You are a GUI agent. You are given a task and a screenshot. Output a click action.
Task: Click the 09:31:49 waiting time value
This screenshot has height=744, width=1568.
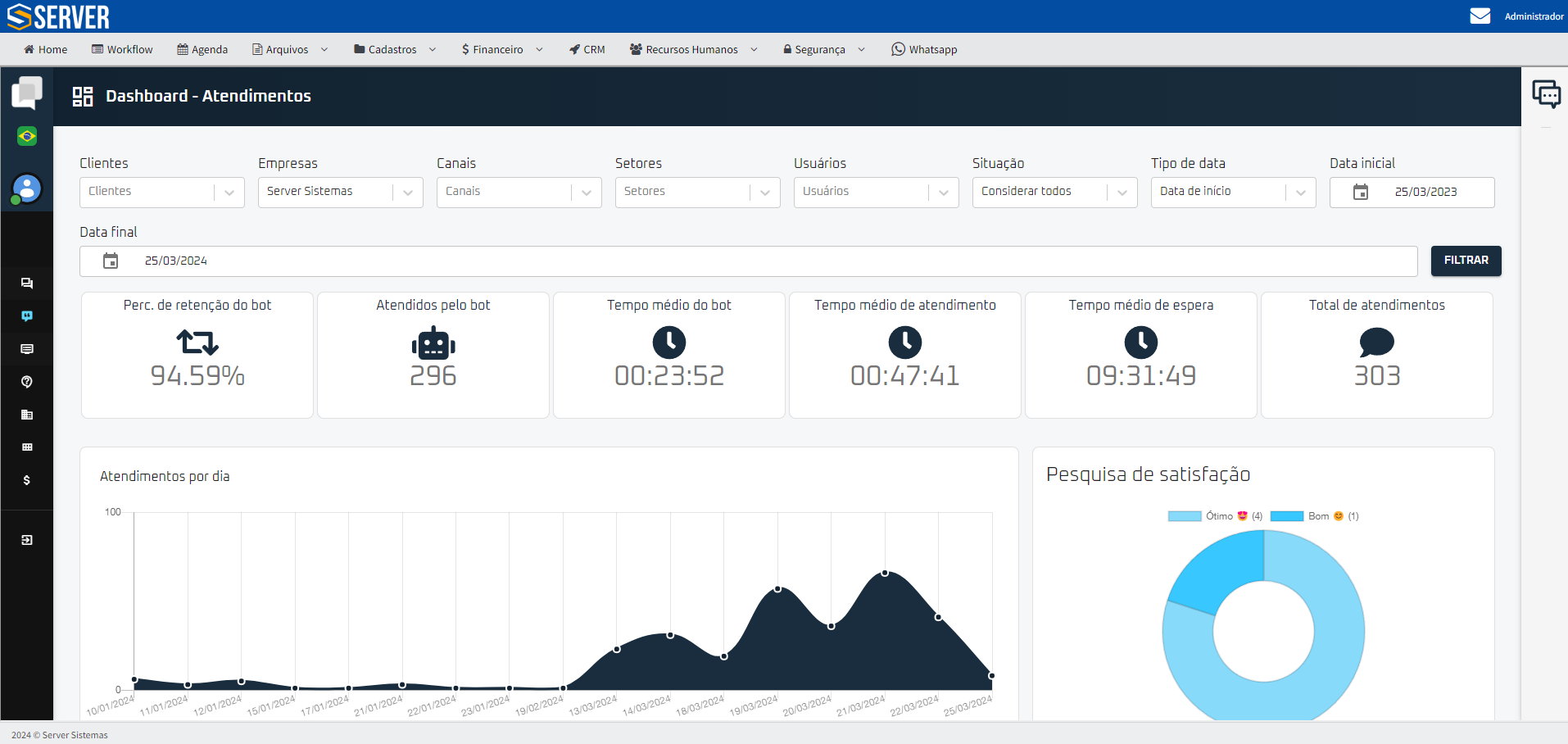[x=1141, y=376]
